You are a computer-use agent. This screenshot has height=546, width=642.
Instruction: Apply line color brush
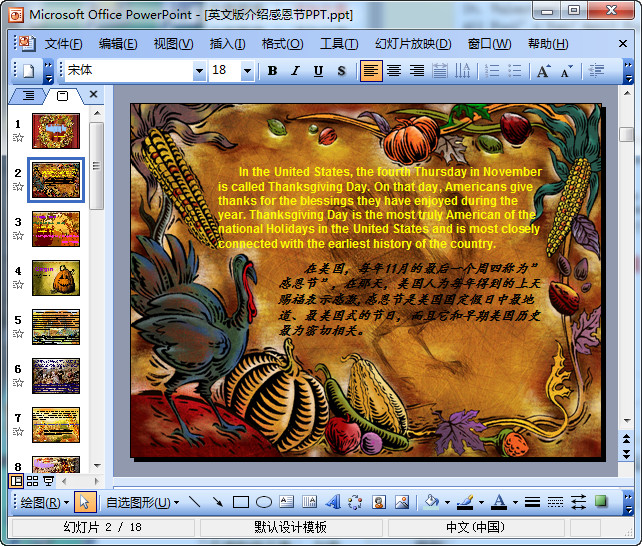[465, 502]
